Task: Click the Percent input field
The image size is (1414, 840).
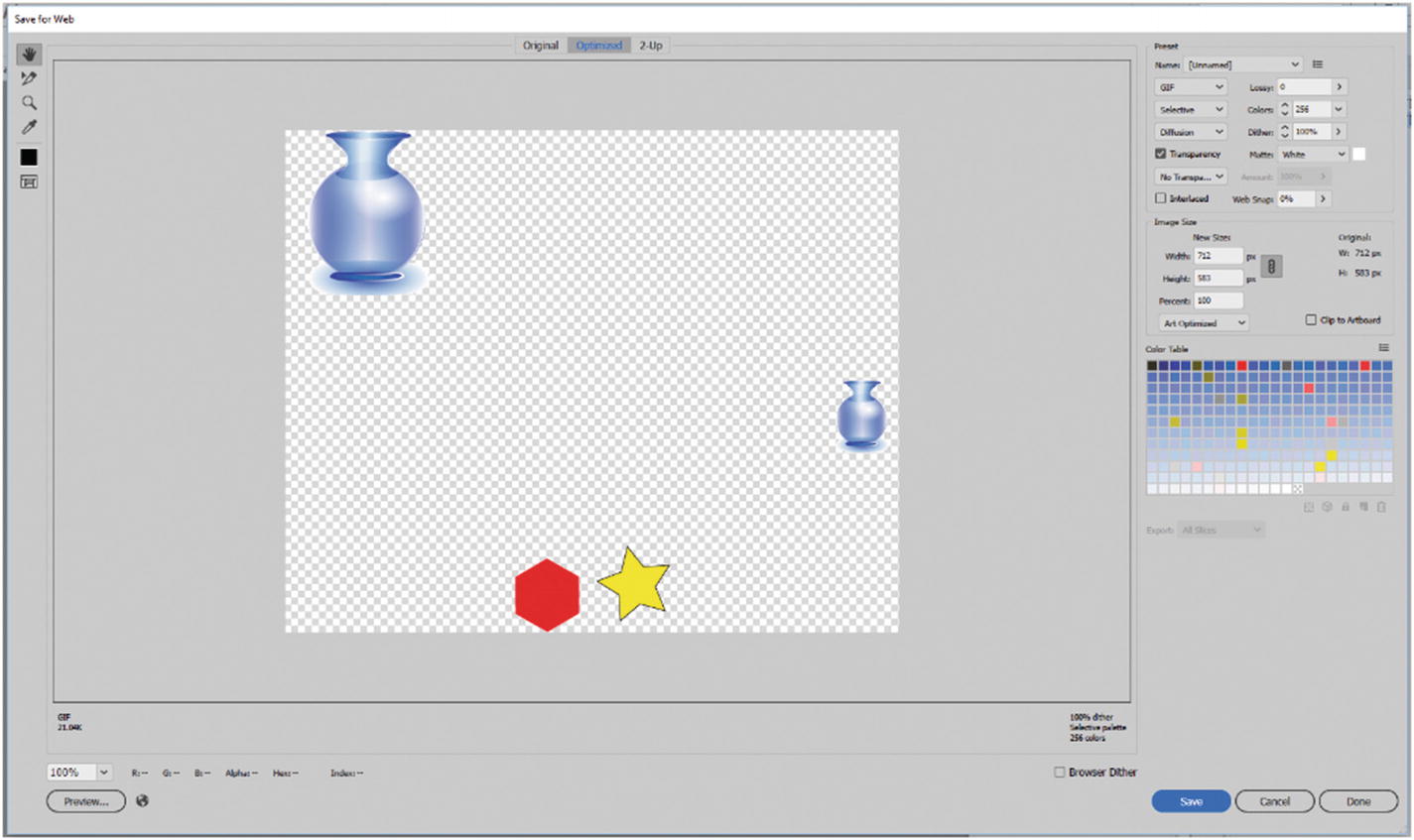Action: 1219,300
